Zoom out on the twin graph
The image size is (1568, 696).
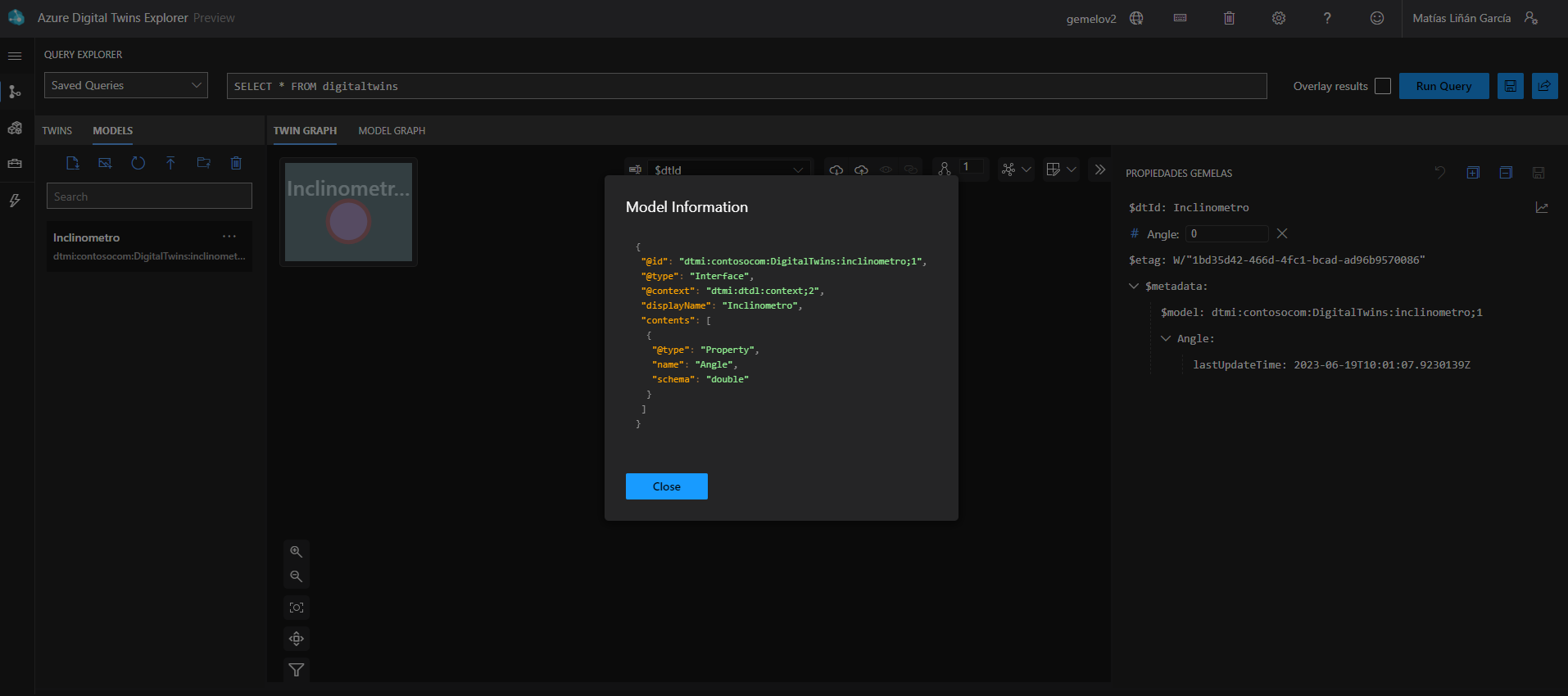[x=297, y=576]
